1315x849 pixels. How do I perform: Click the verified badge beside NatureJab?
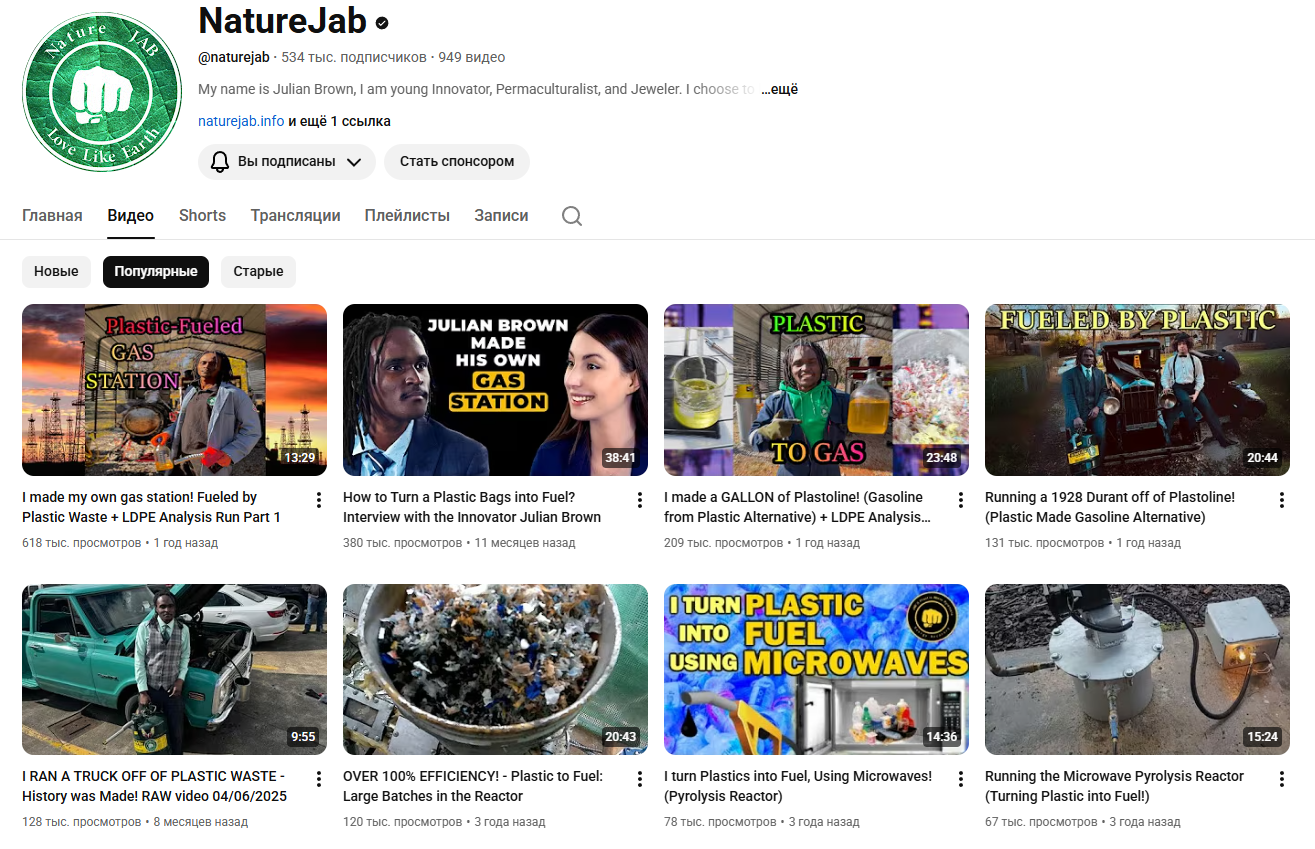[x=382, y=22]
